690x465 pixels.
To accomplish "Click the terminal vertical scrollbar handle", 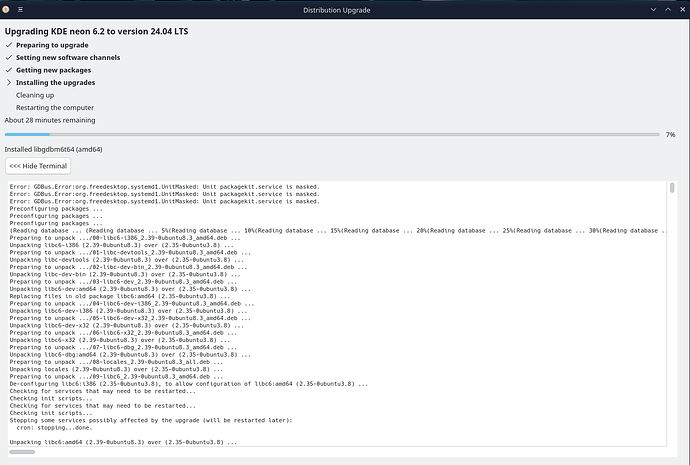I will (672, 188).
